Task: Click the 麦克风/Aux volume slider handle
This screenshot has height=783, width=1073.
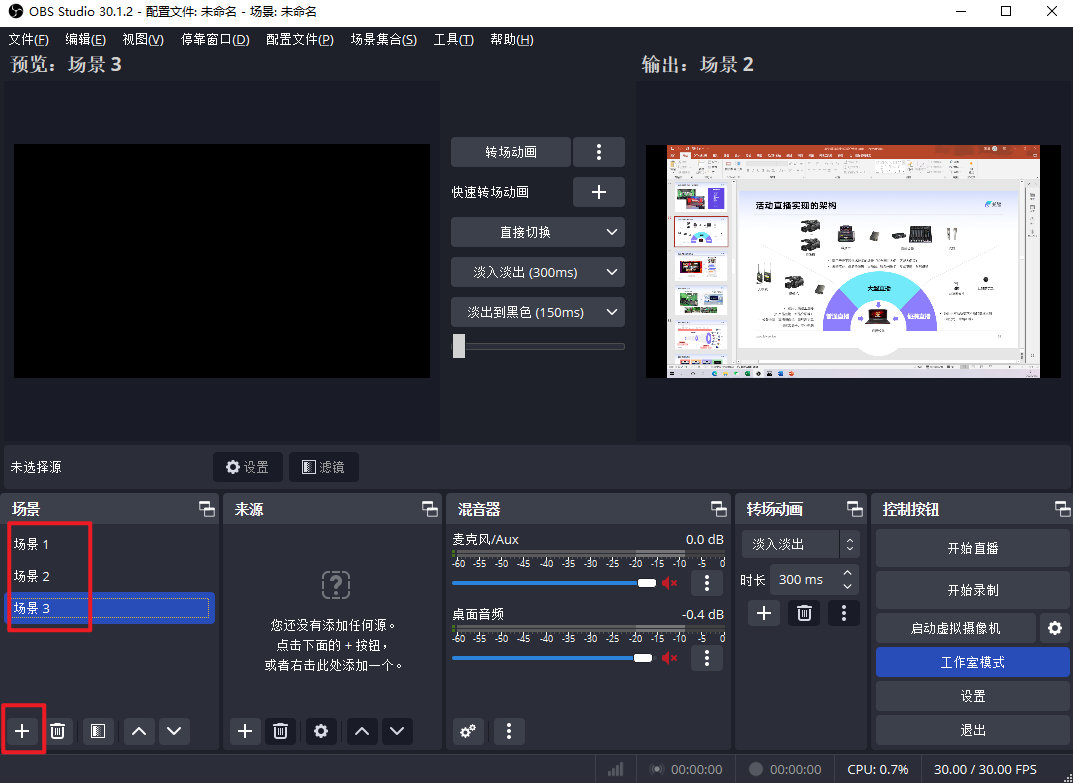Action: coord(647,582)
